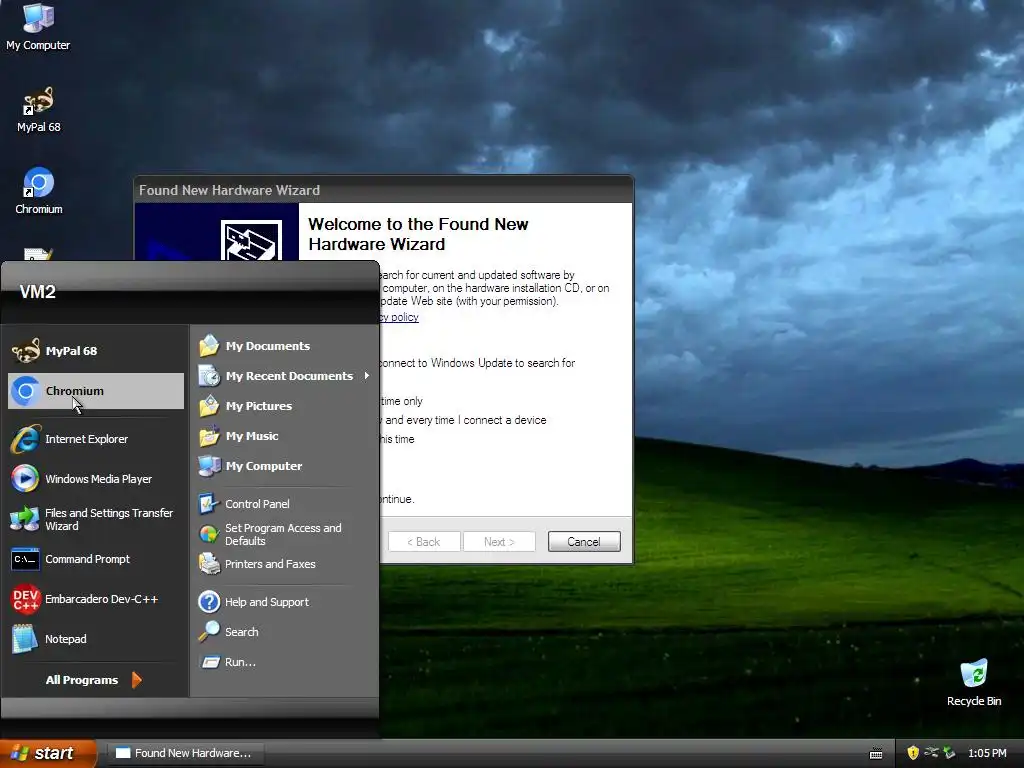This screenshot has height=768, width=1024.
Task: Expand My Recent Documents submenu
Action: click(283, 376)
